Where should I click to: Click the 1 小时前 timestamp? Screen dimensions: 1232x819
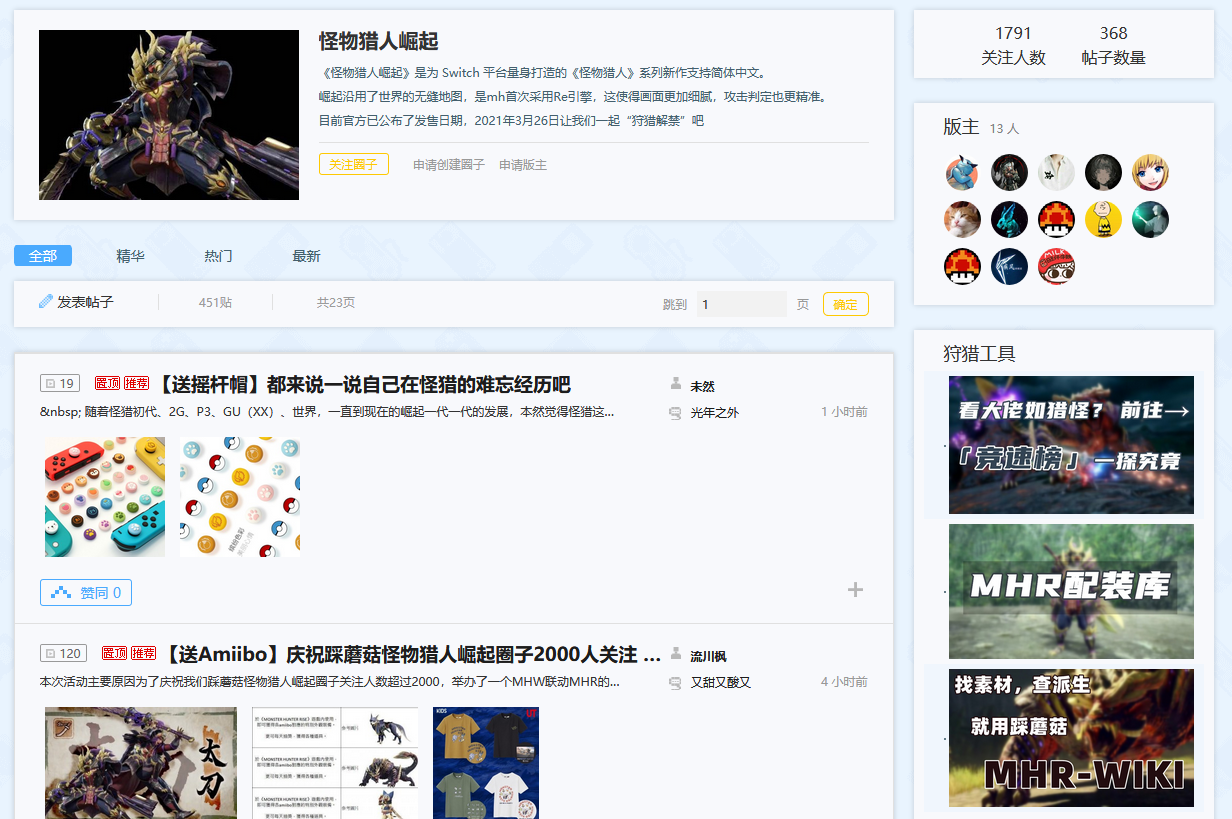click(x=844, y=412)
